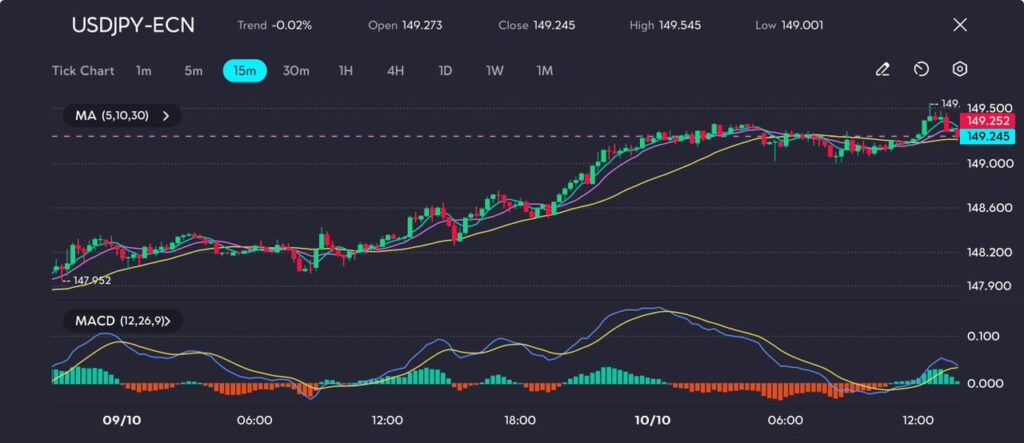The image size is (1024, 443).
Task: Select the 1M monthly timeframe
Action: (x=544, y=71)
